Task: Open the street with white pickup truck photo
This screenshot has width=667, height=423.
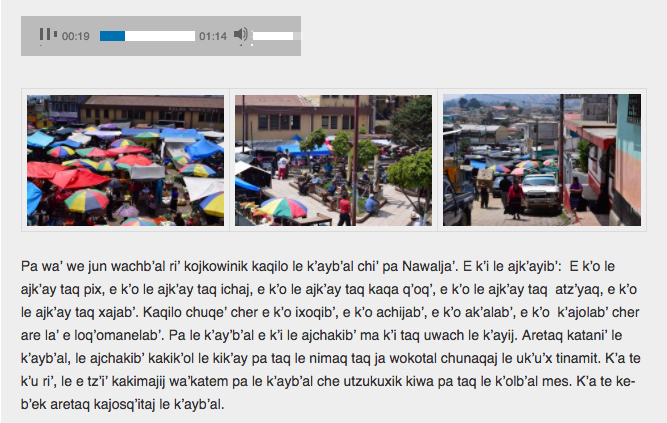Action: point(542,160)
